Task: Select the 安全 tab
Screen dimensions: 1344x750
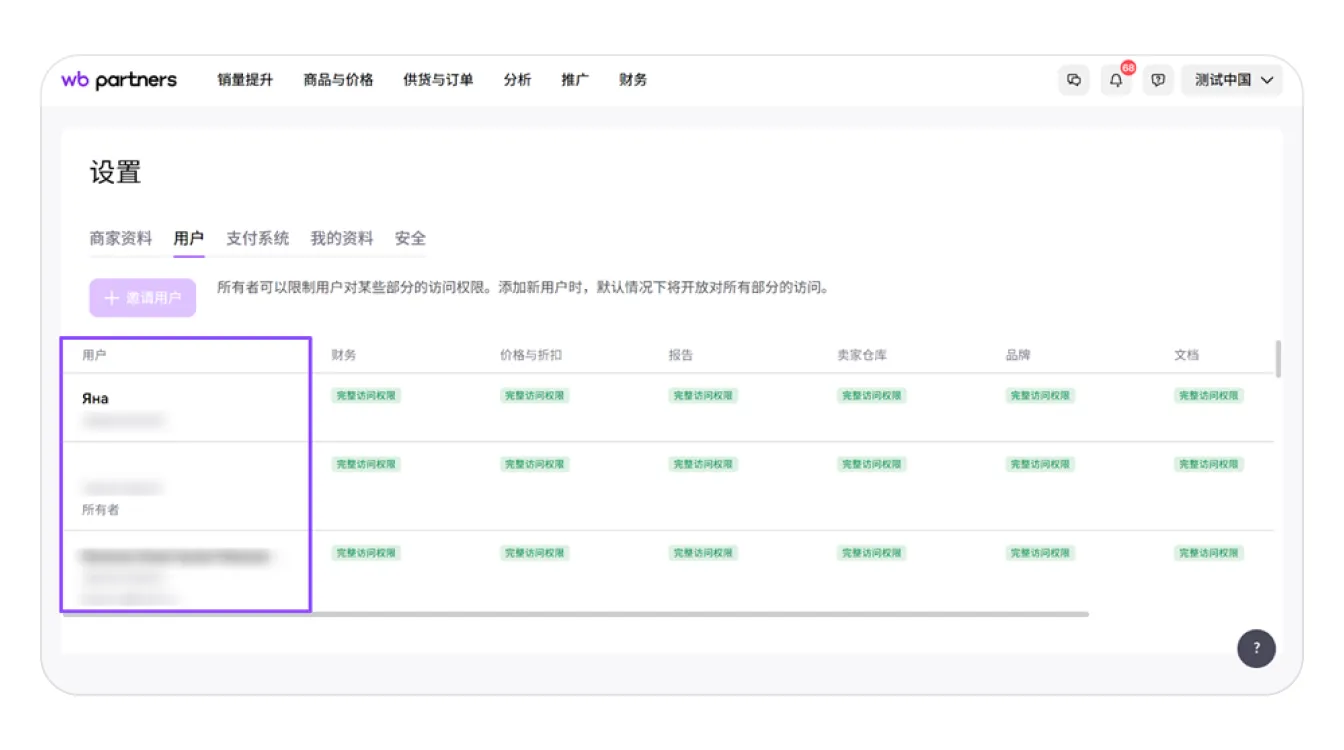Action: (410, 238)
